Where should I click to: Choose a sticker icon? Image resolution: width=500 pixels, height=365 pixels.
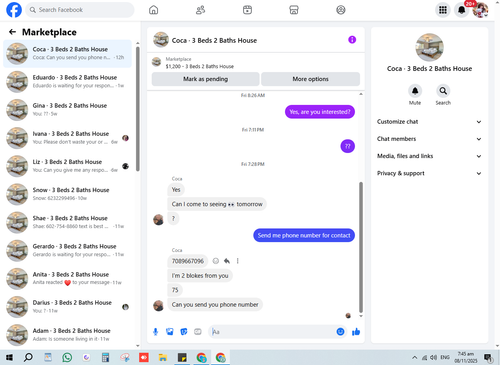[x=184, y=332]
